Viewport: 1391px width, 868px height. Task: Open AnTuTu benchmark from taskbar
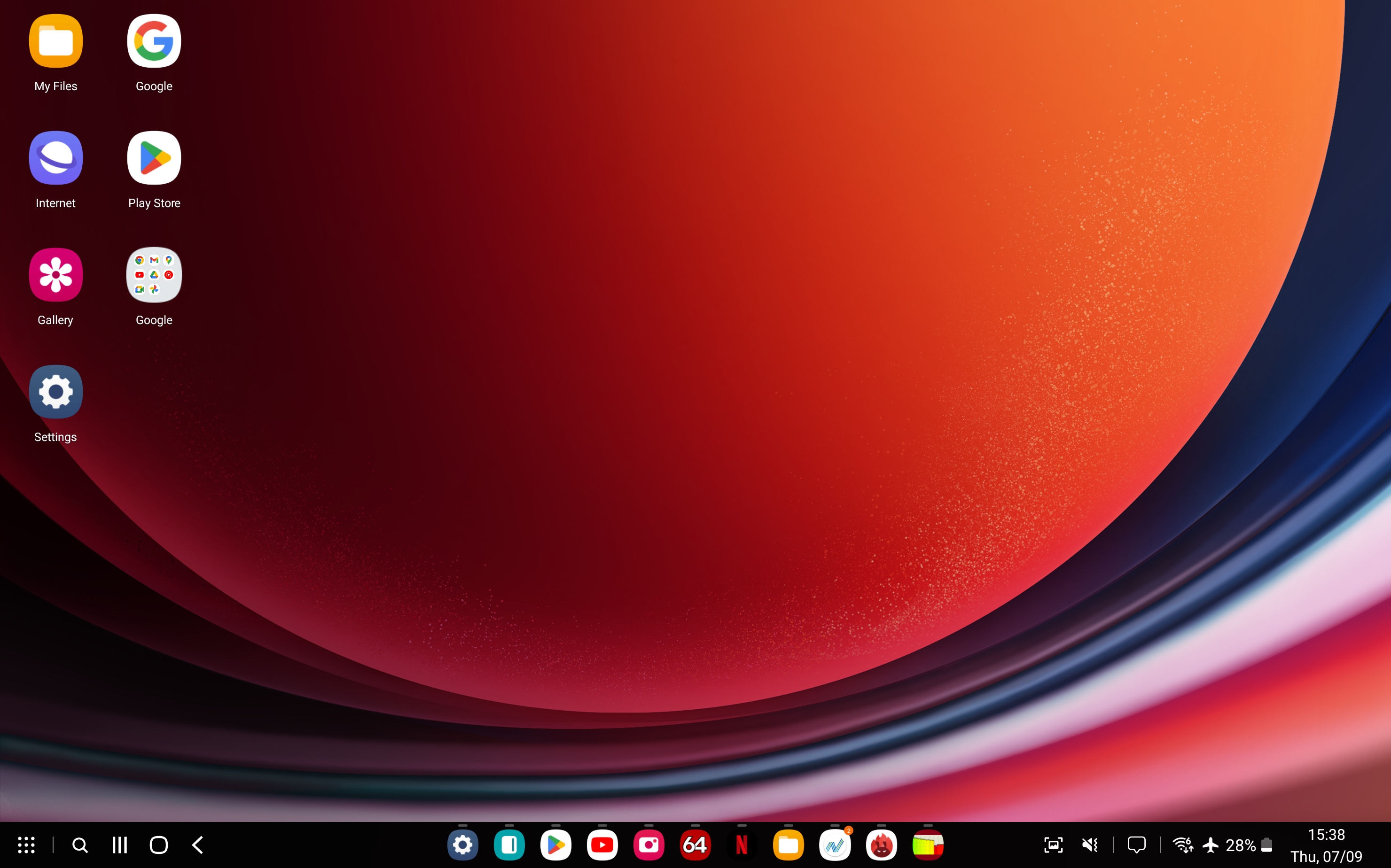[x=882, y=845]
